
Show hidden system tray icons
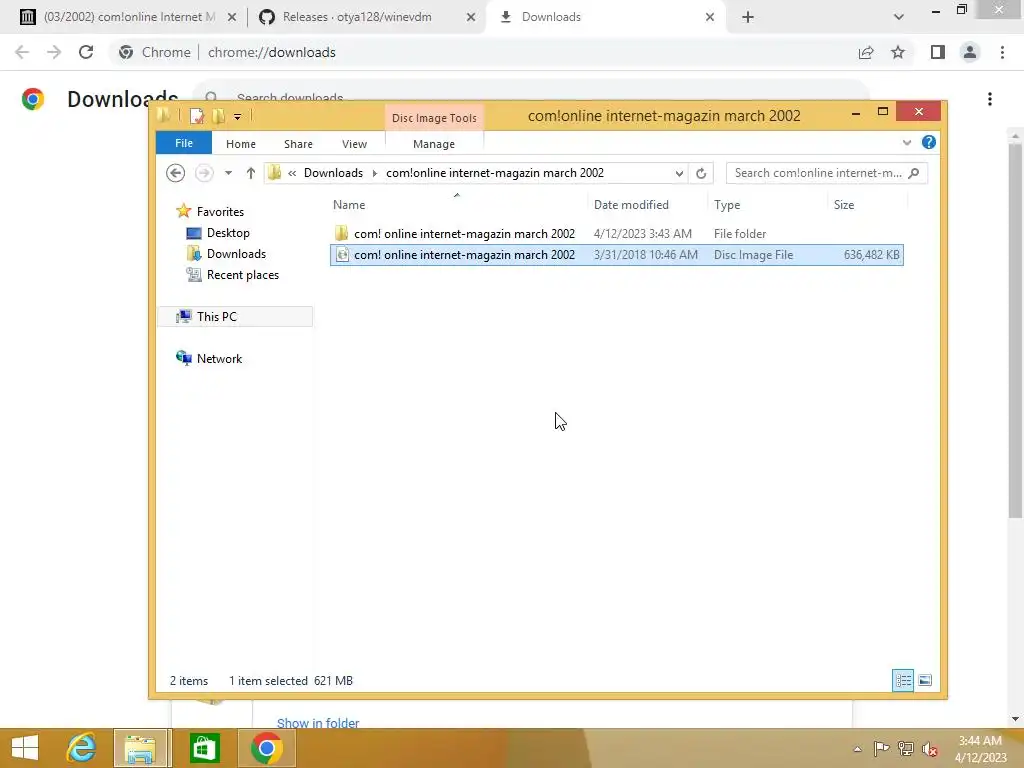[x=857, y=749]
